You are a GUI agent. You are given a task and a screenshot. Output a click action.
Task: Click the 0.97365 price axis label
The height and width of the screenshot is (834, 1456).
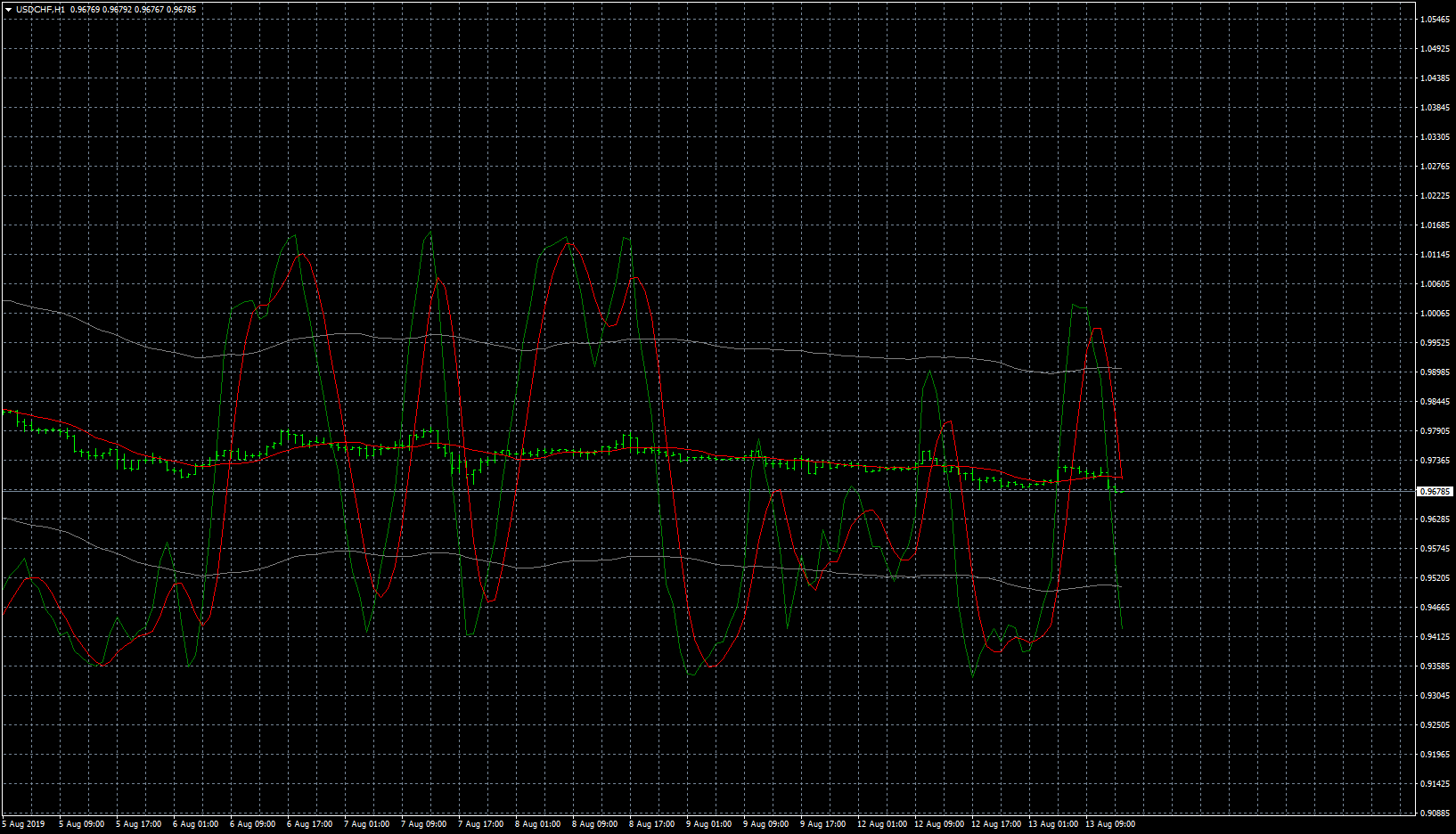click(1435, 461)
